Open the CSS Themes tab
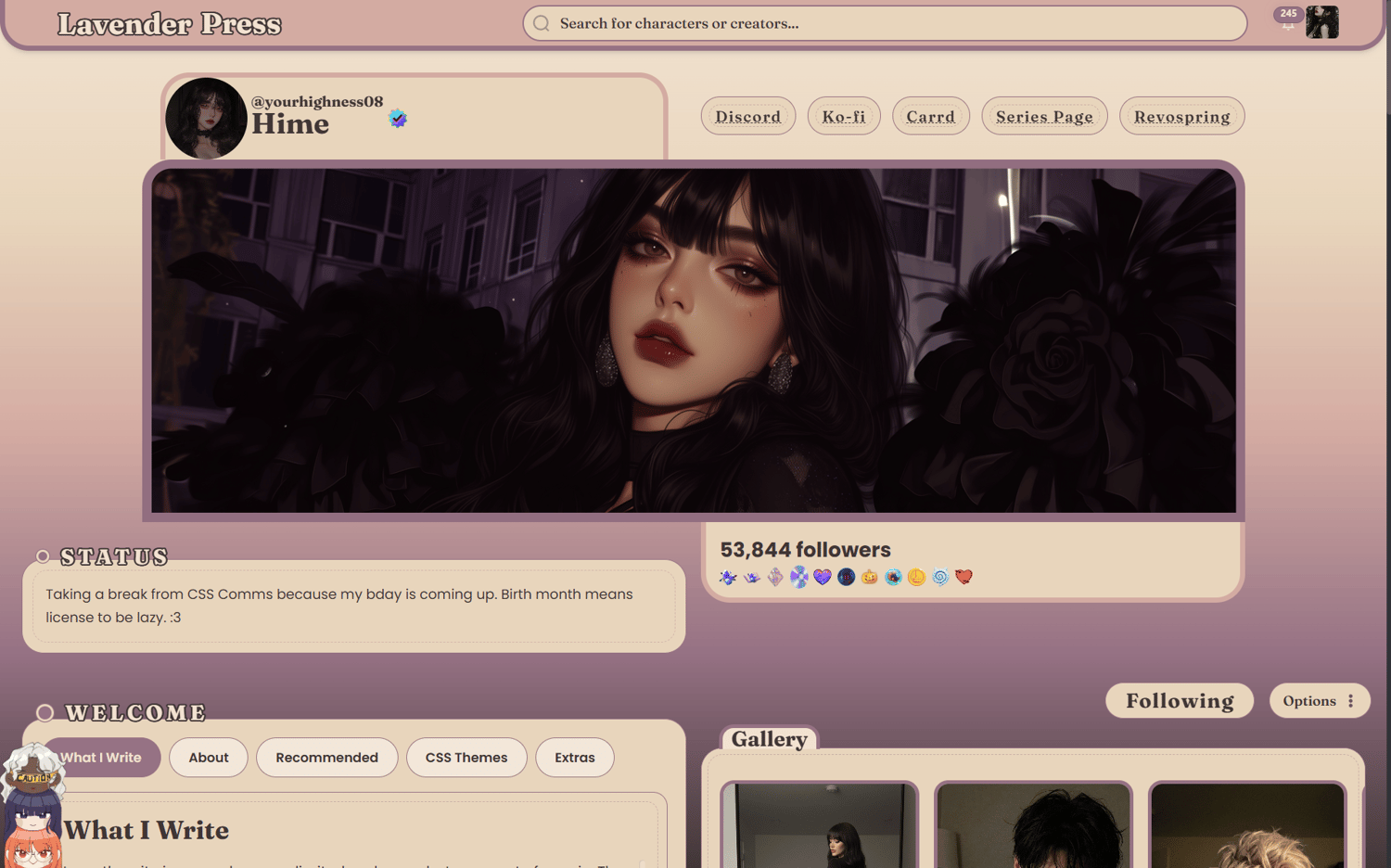 coord(466,758)
